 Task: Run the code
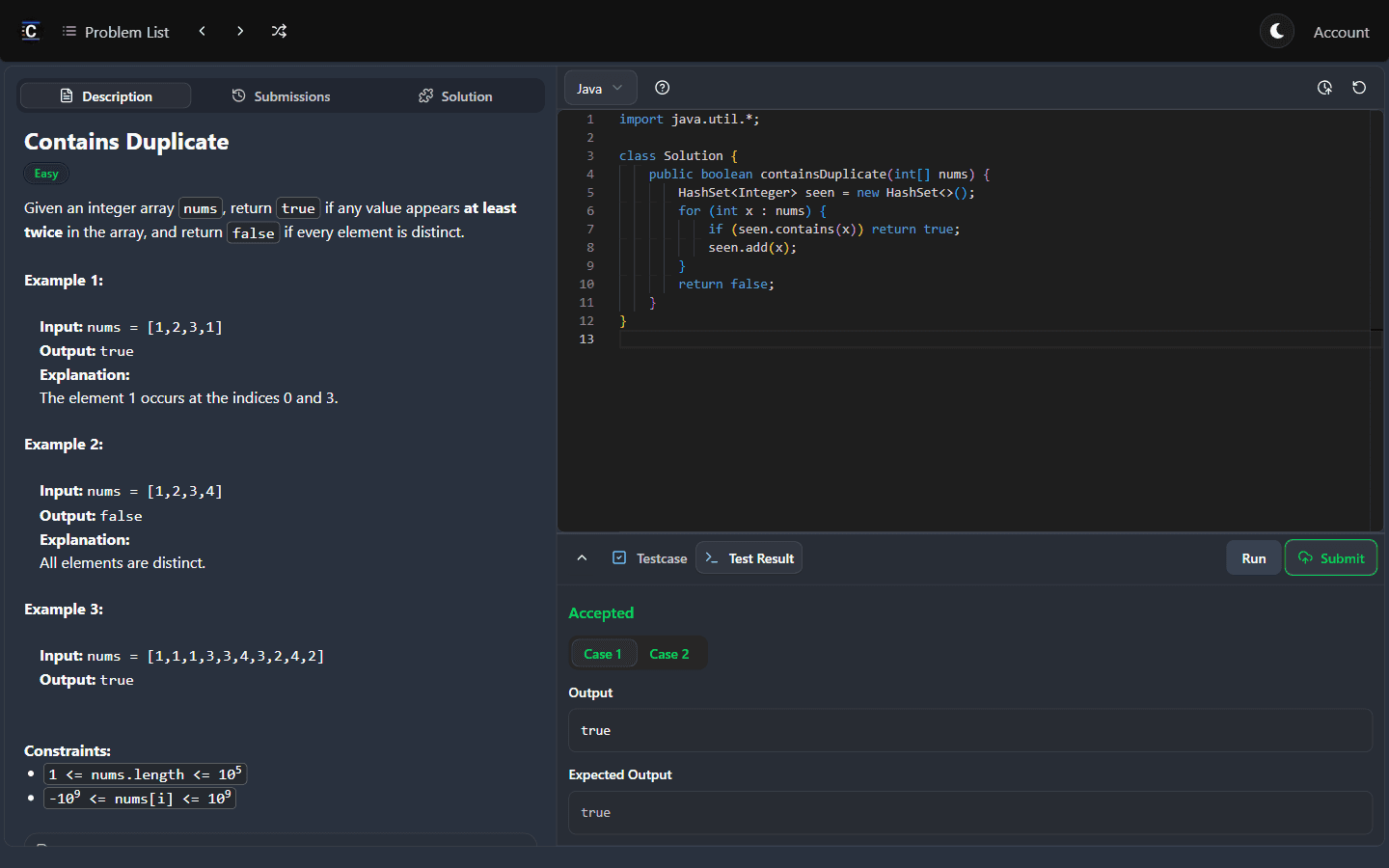(1253, 557)
